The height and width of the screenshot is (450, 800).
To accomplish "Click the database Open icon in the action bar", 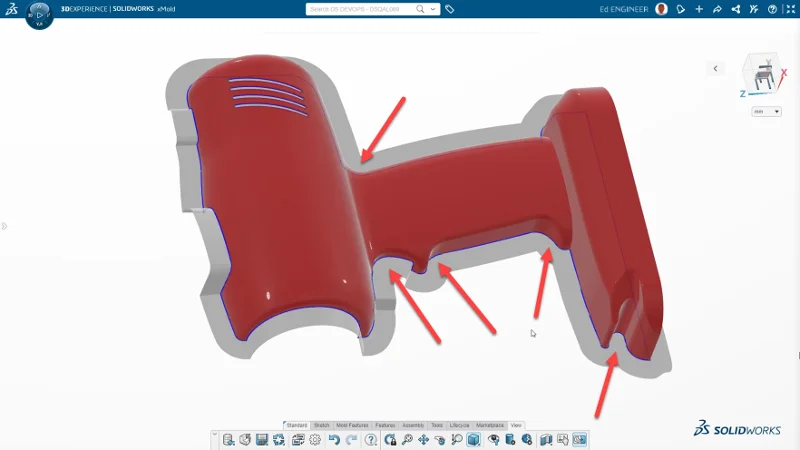I will (229, 440).
